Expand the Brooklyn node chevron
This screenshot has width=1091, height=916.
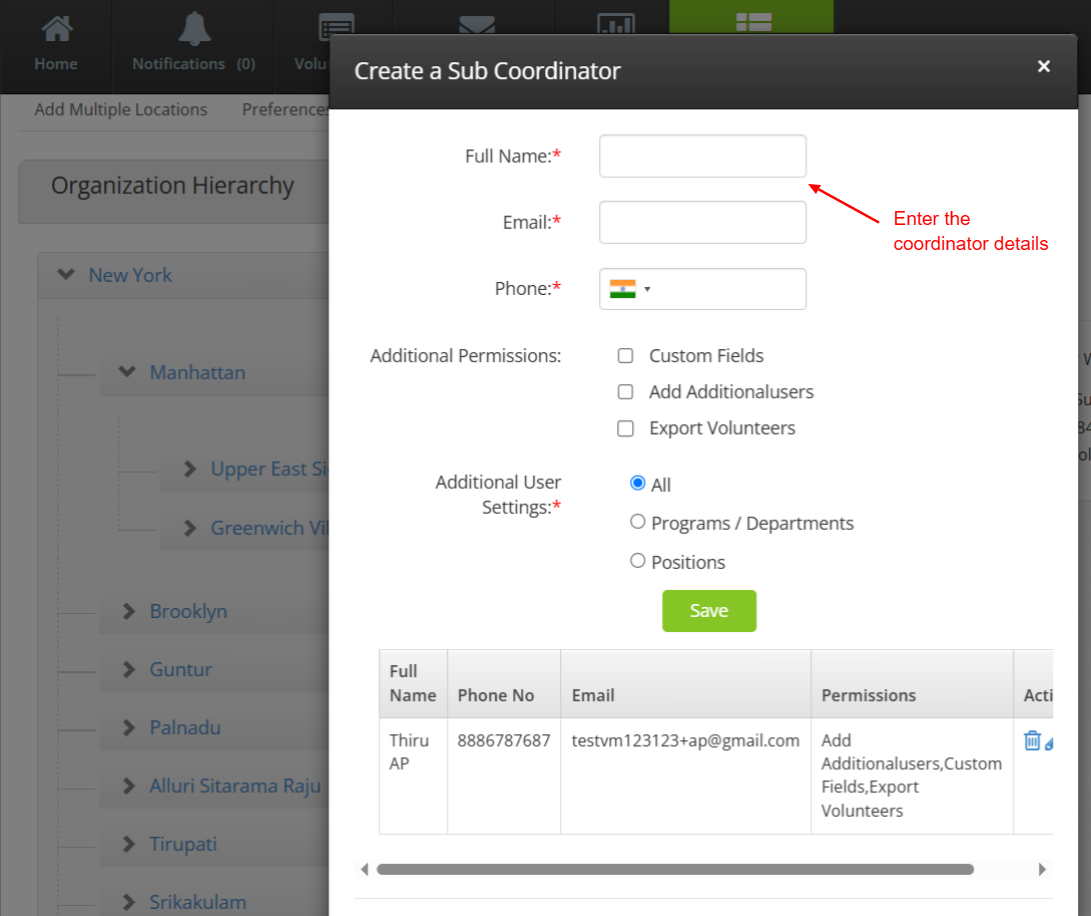click(128, 611)
